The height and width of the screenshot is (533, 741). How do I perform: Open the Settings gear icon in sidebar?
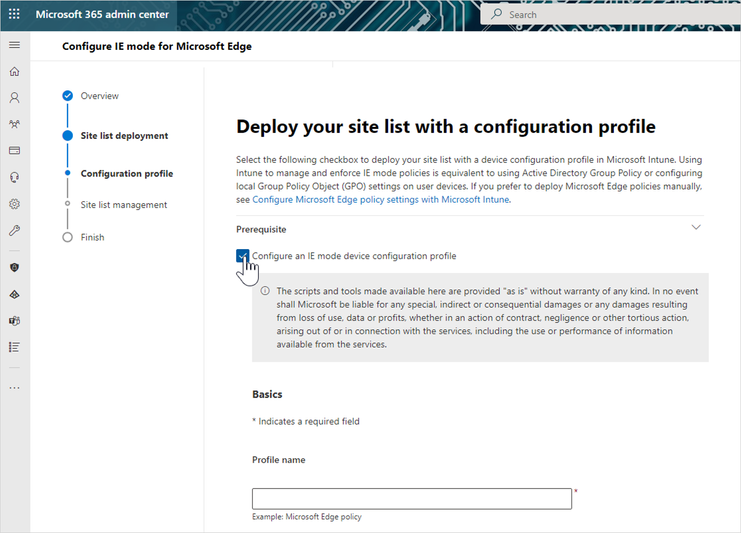15,204
